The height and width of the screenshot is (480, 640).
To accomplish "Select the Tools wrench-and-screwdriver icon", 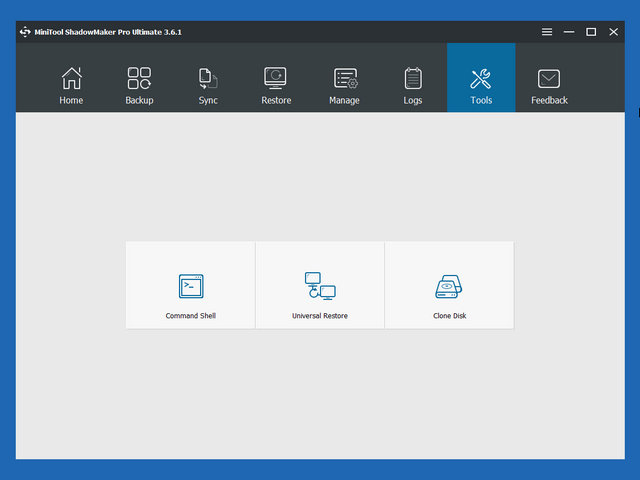I will tap(481, 78).
